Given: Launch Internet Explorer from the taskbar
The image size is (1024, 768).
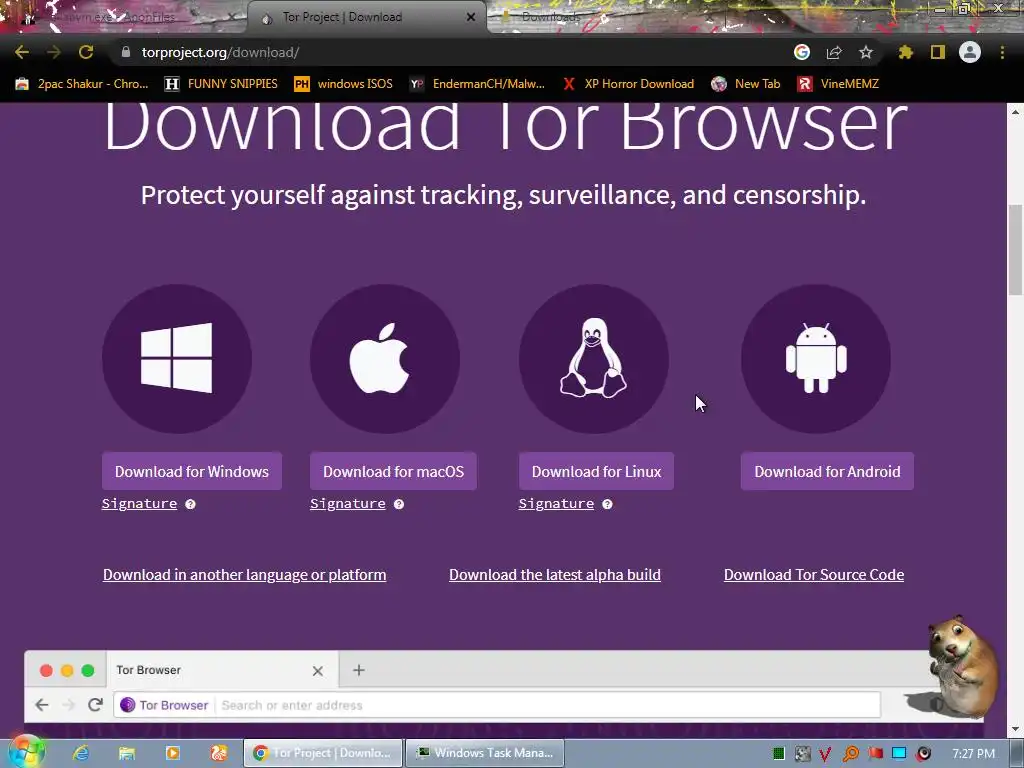Looking at the screenshot, I should click(81, 753).
